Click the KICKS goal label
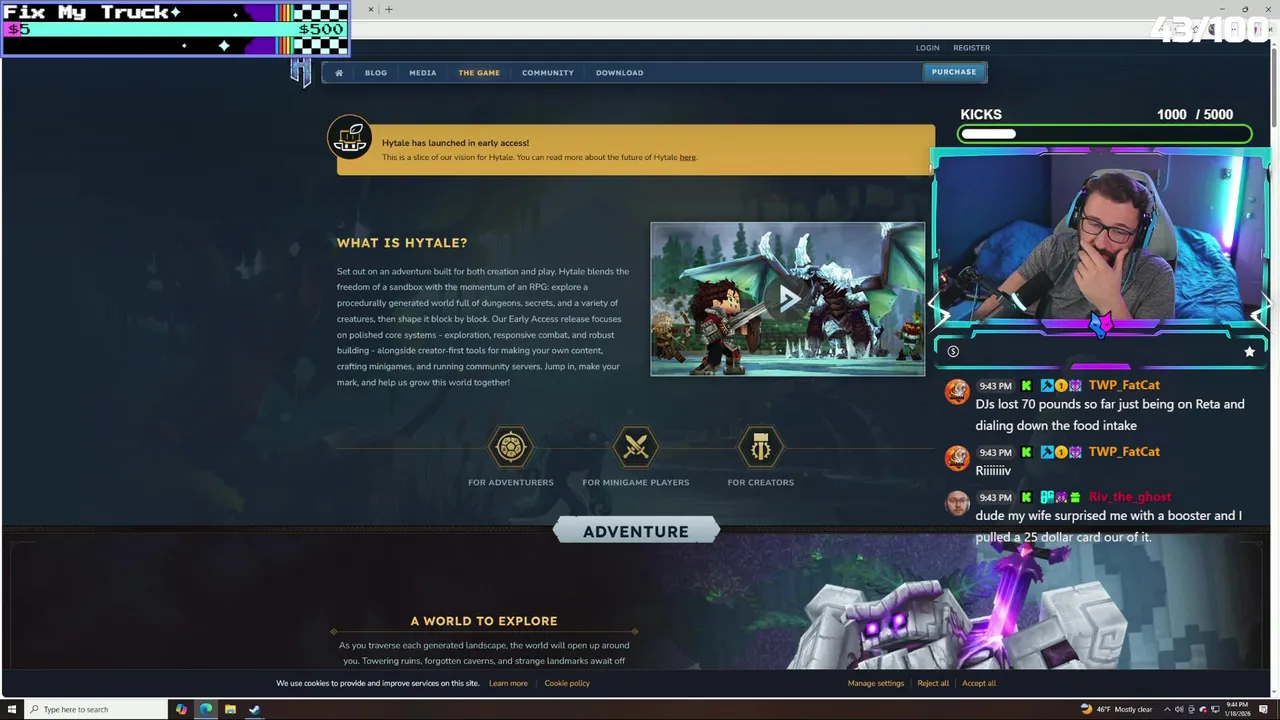1280x720 pixels. (981, 114)
